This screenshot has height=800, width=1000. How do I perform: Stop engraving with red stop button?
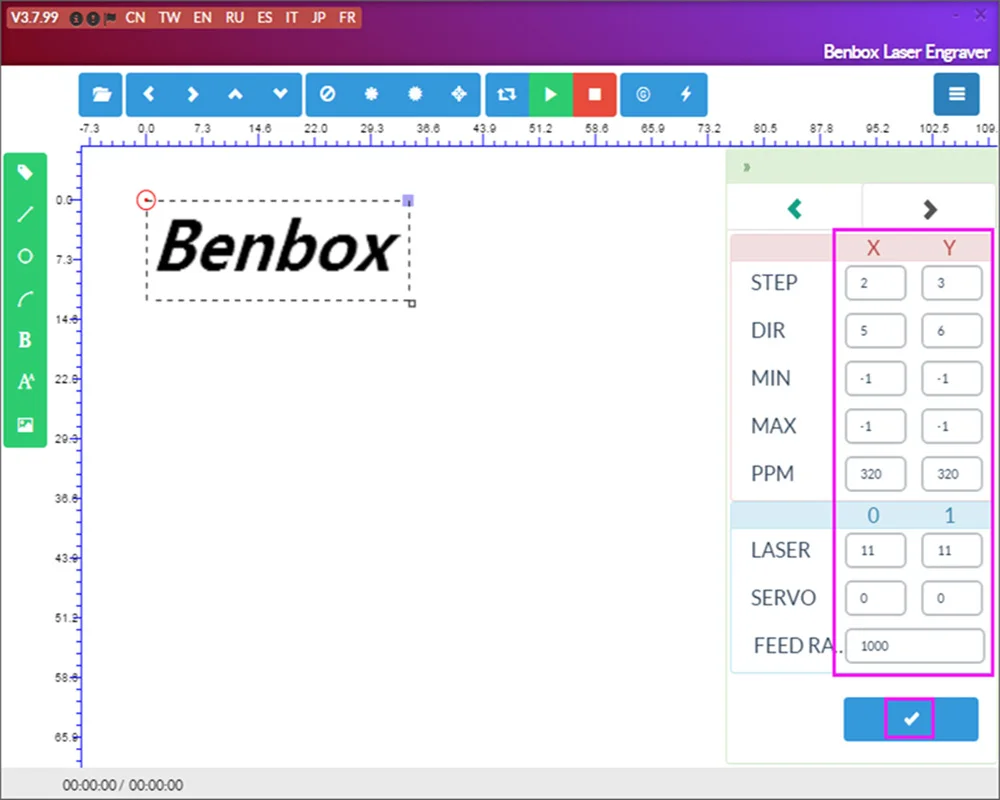594,94
